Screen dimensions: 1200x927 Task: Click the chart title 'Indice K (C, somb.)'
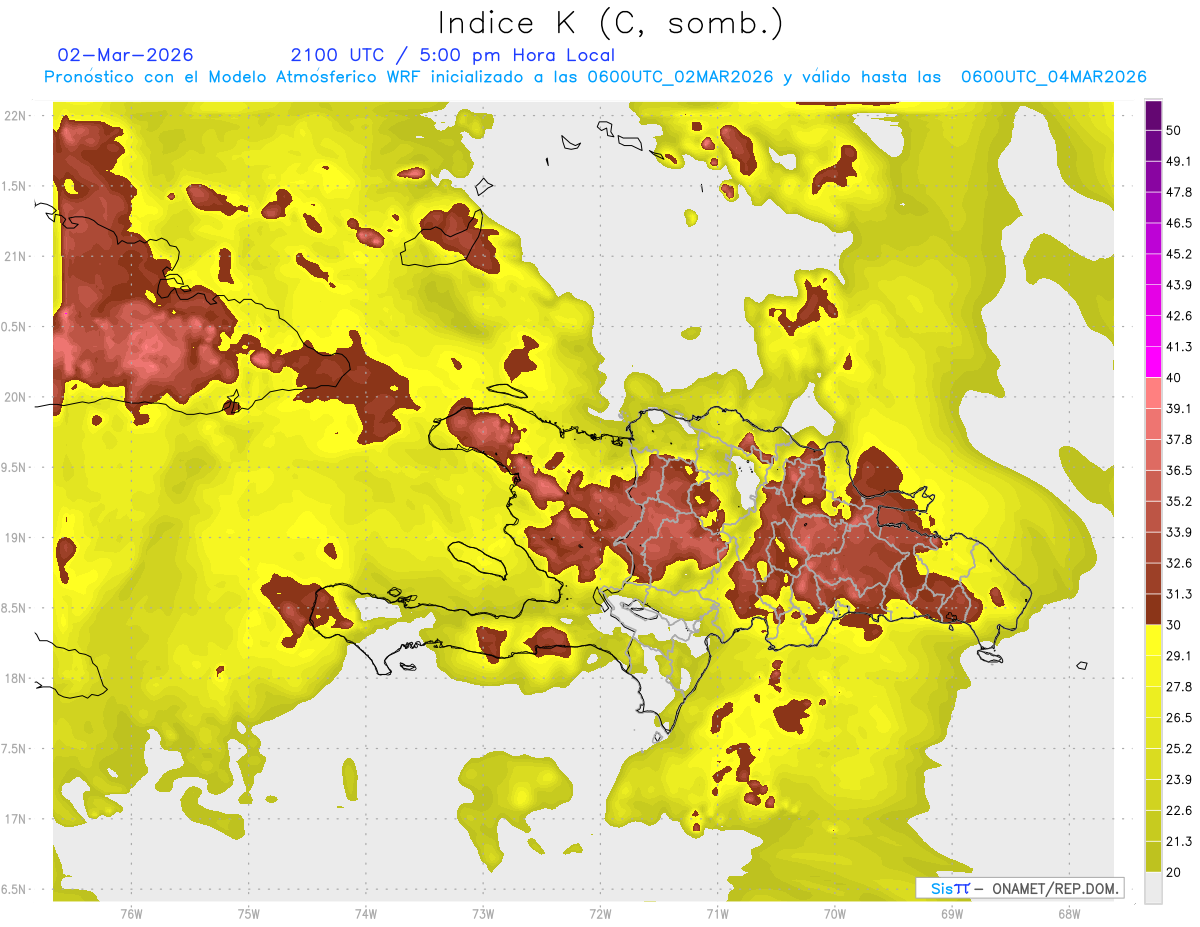click(611, 22)
